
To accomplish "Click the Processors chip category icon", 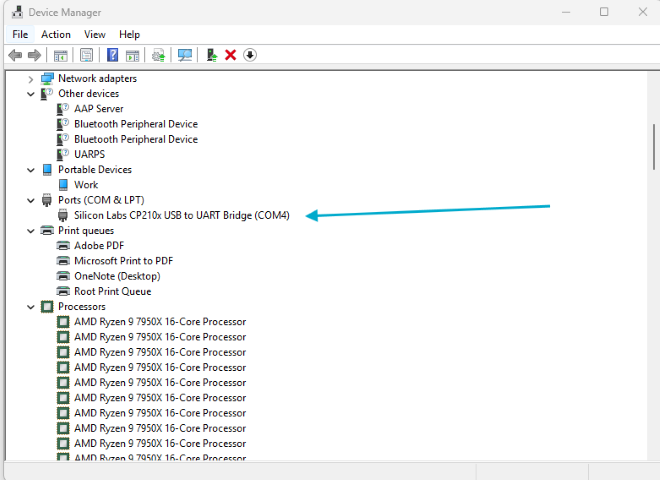I will click(x=47, y=307).
